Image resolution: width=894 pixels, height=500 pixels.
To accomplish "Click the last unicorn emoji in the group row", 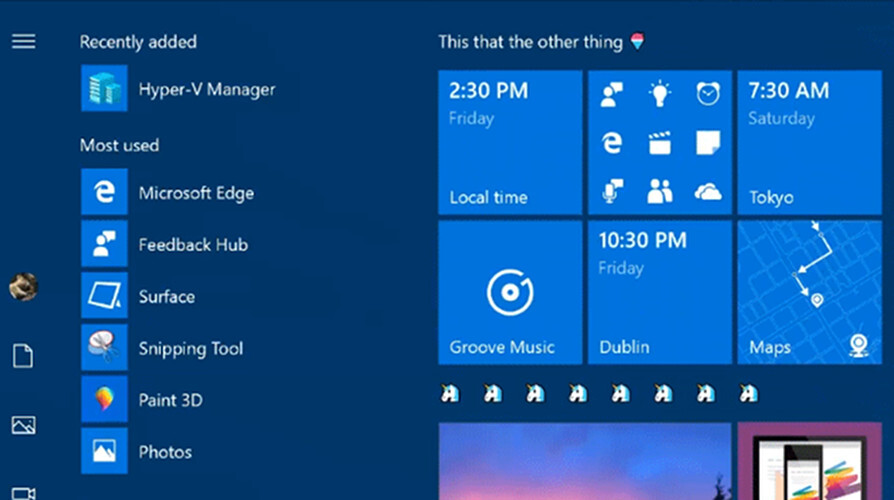I will click(749, 393).
